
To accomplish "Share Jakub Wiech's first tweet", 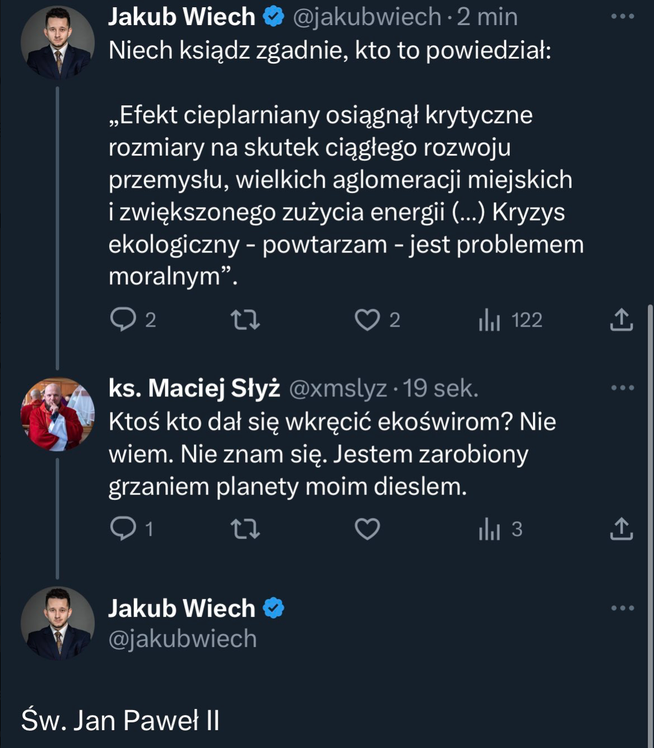I will pos(620,320).
